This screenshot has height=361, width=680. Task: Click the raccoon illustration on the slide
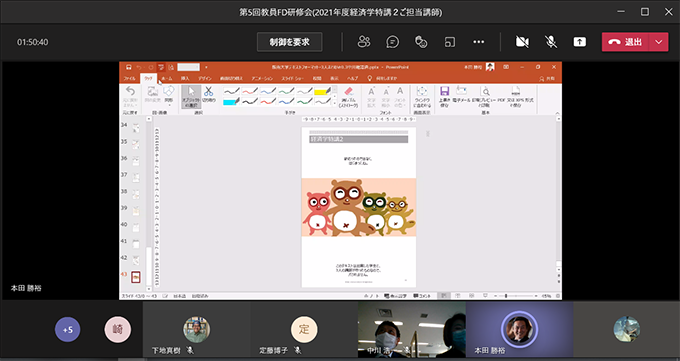coord(359,207)
